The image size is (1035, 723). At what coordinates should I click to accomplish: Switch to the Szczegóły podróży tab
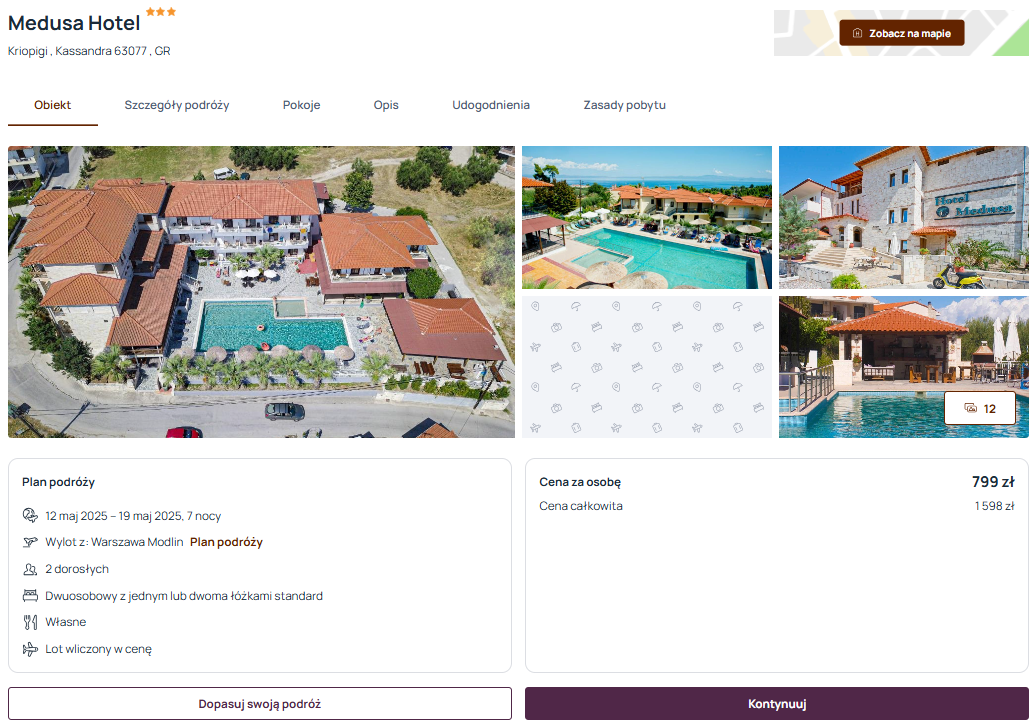[177, 105]
